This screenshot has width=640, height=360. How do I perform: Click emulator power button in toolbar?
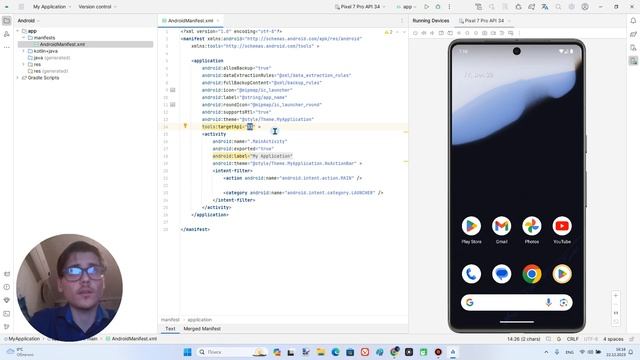pos(416,33)
